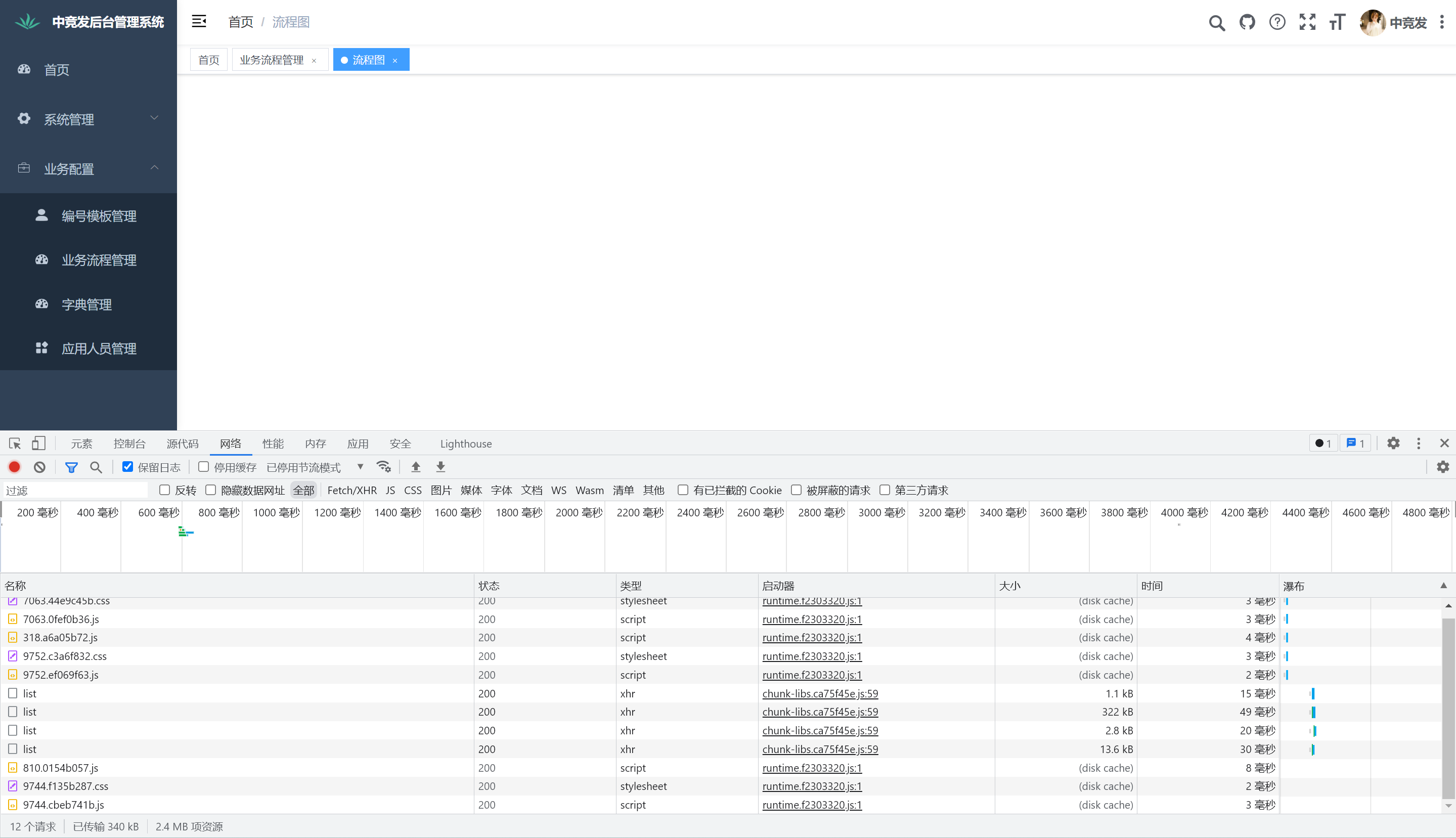Toggle fullscreen with the expand icon
Screen dimensions: 1456x838
pos(1307,22)
